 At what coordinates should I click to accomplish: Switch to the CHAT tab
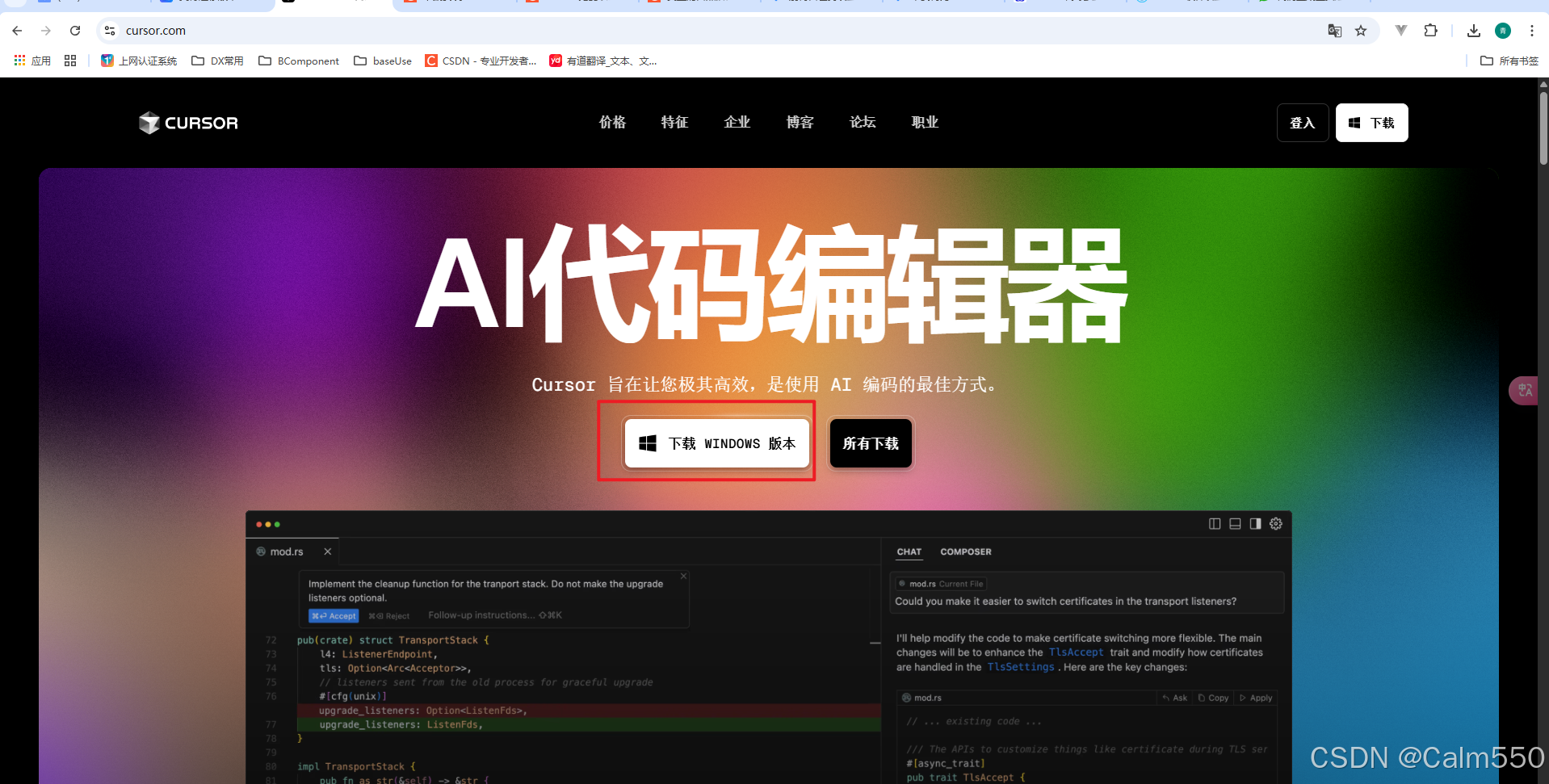[x=909, y=552]
